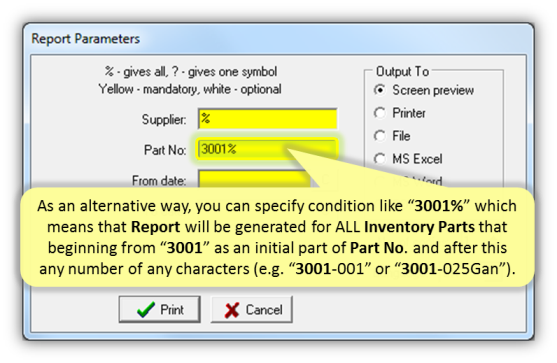Click the wildcard hint text about % and ?
557x363 pixels.
point(190,72)
